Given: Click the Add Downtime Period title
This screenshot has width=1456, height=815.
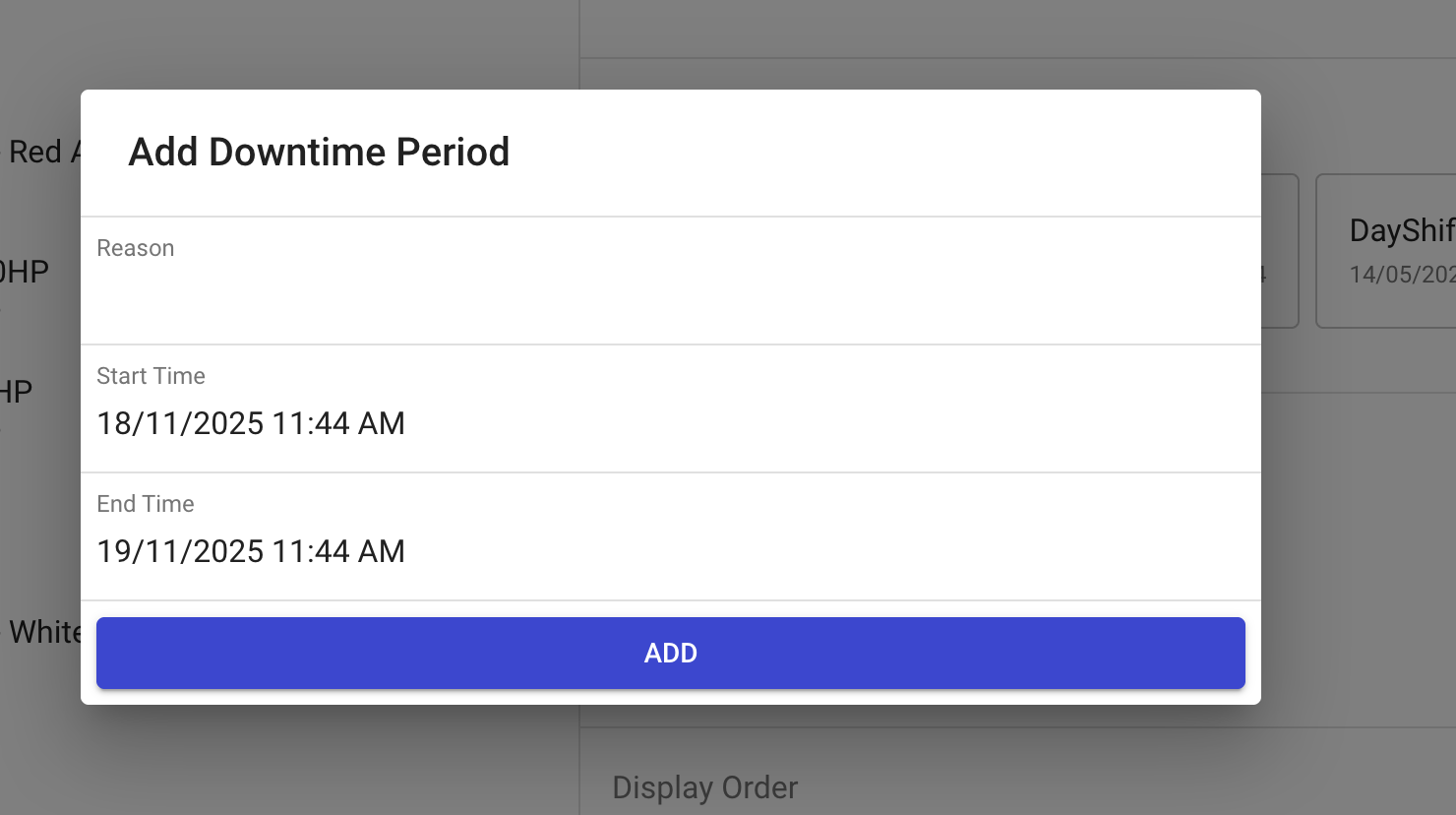Looking at the screenshot, I should (319, 153).
